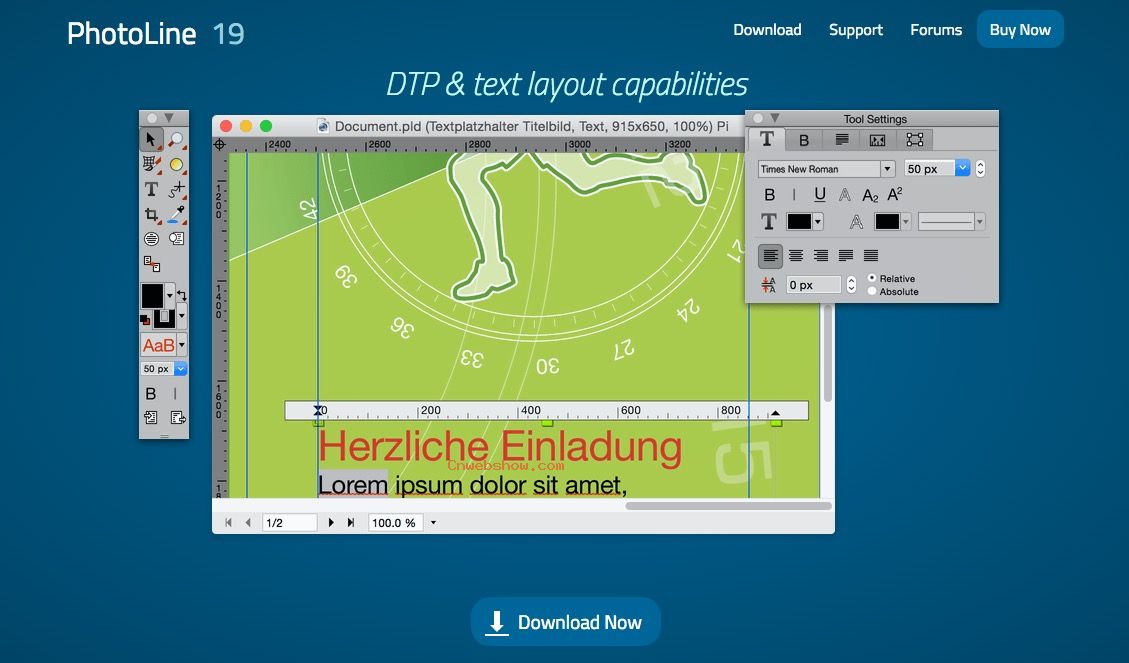Select the Text tool in toolbox

(x=151, y=189)
